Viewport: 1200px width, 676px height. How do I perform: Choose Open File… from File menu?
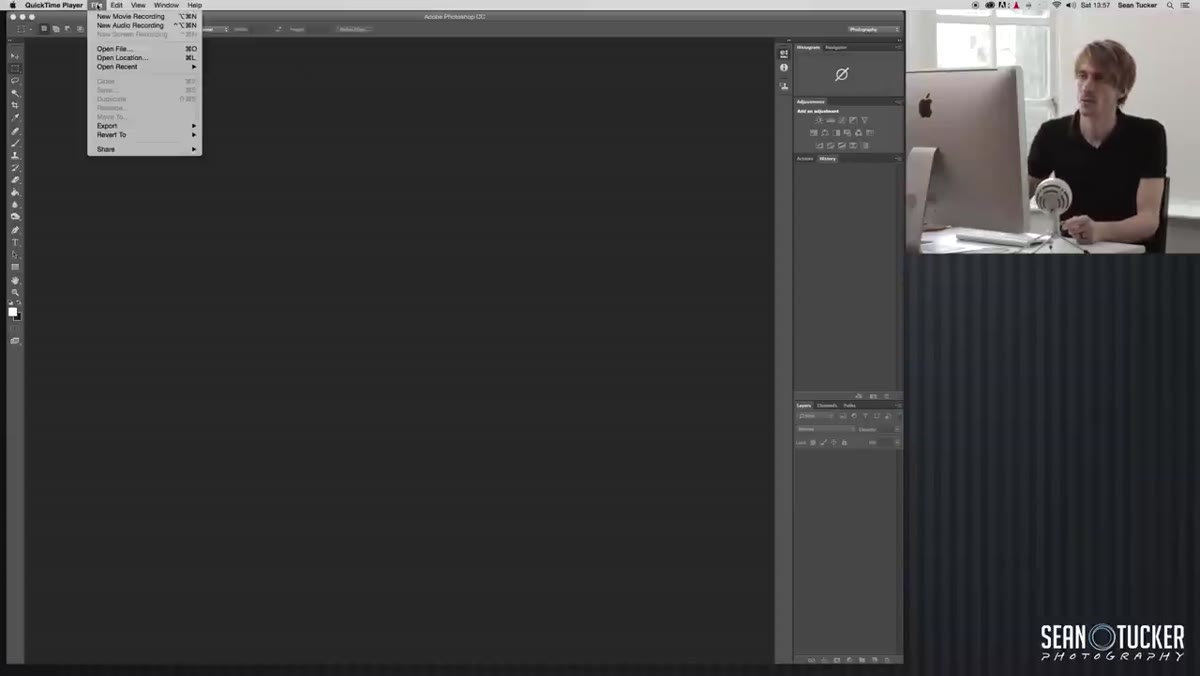(x=144, y=48)
